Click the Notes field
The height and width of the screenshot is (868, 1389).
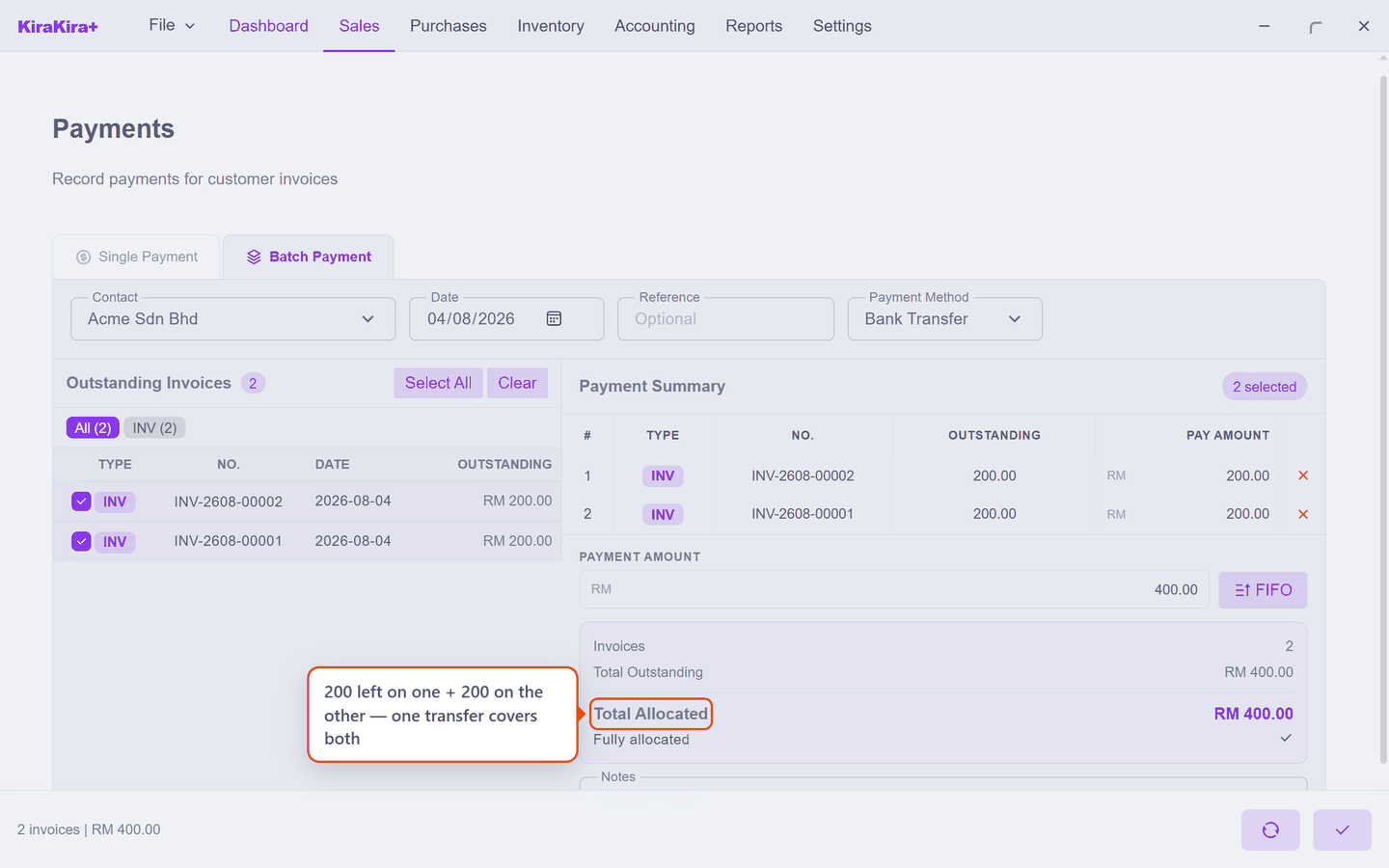click(x=943, y=783)
